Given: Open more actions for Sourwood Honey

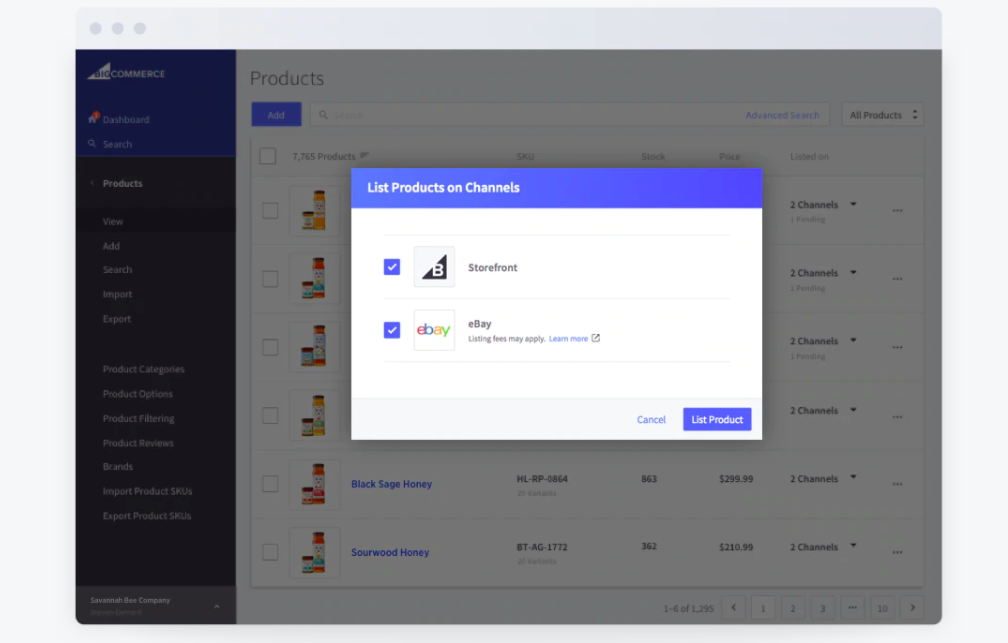Looking at the screenshot, I should (897, 552).
